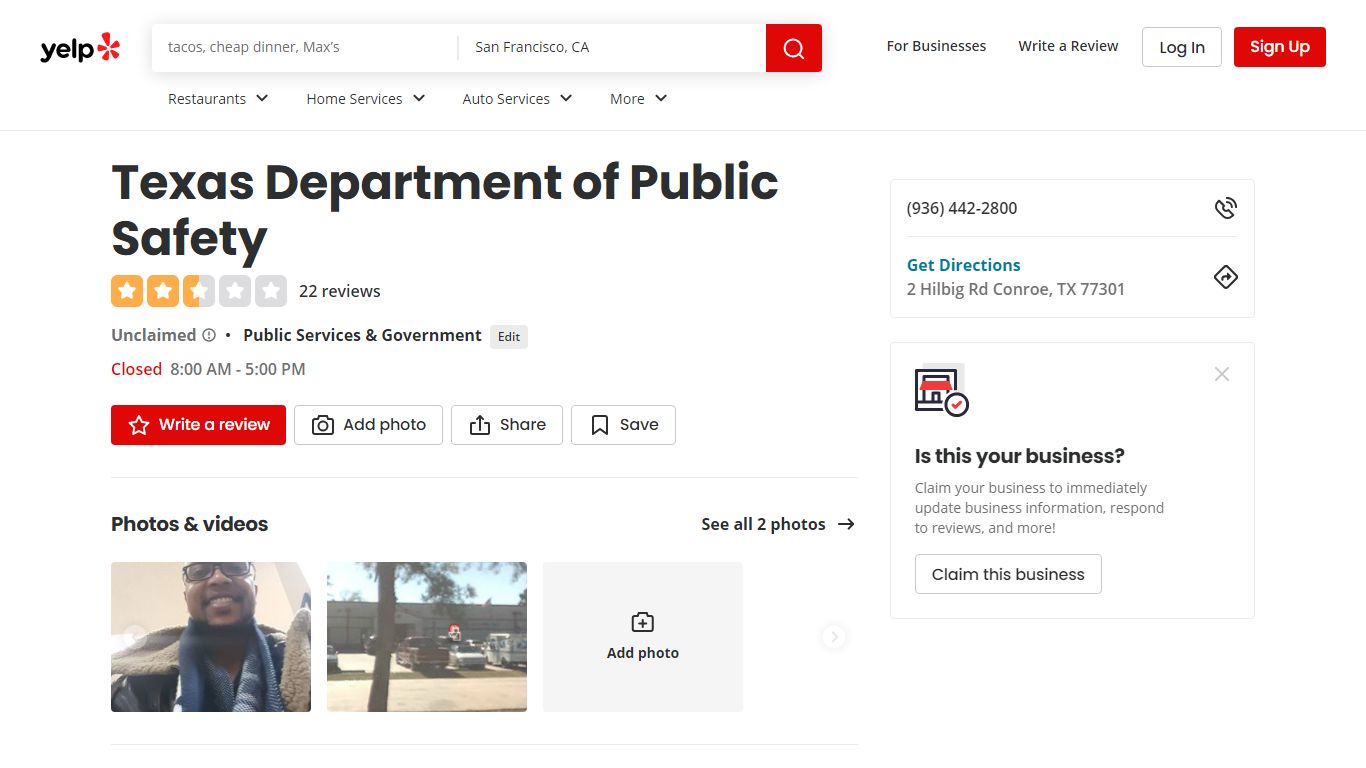Click the Add photo button
The image size is (1366, 768).
tap(368, 425)
